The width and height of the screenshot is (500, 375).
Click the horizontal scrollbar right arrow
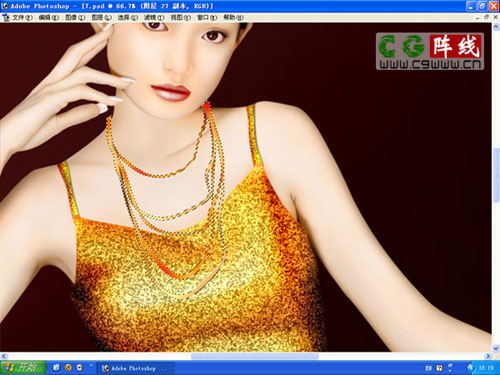click(488, 356)
